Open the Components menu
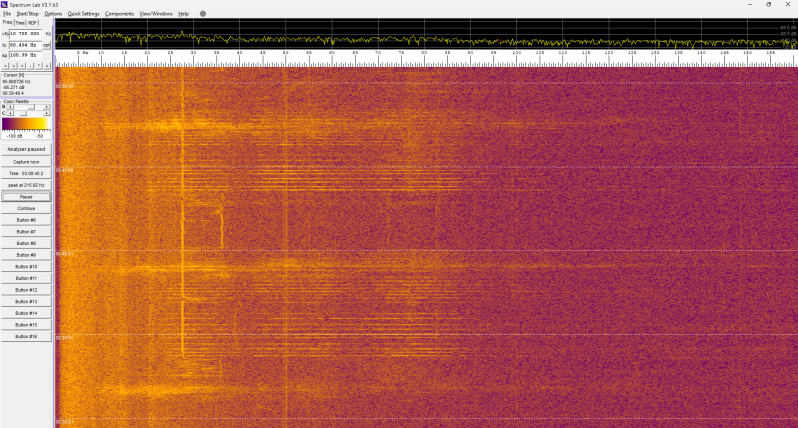 click(120, 14)
